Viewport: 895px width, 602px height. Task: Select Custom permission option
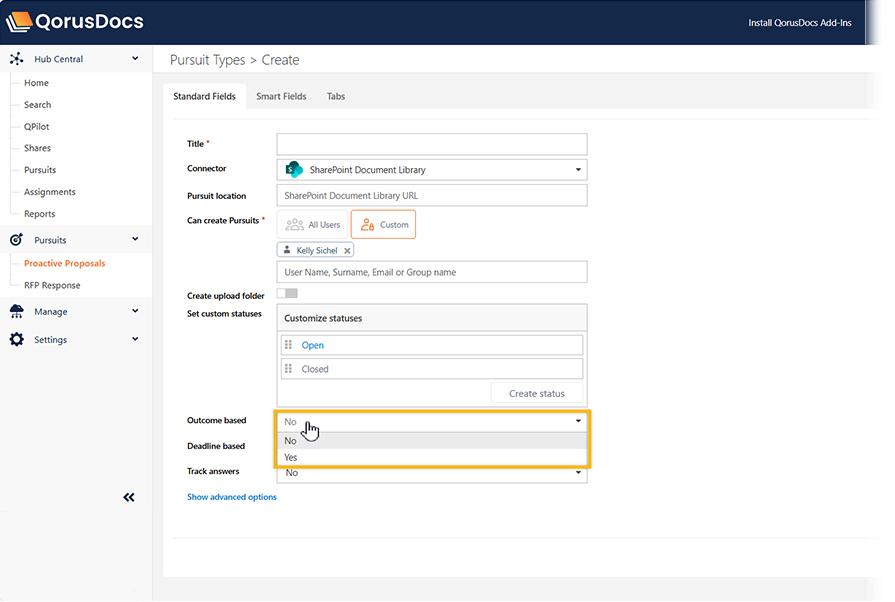[x=384, y=225]
